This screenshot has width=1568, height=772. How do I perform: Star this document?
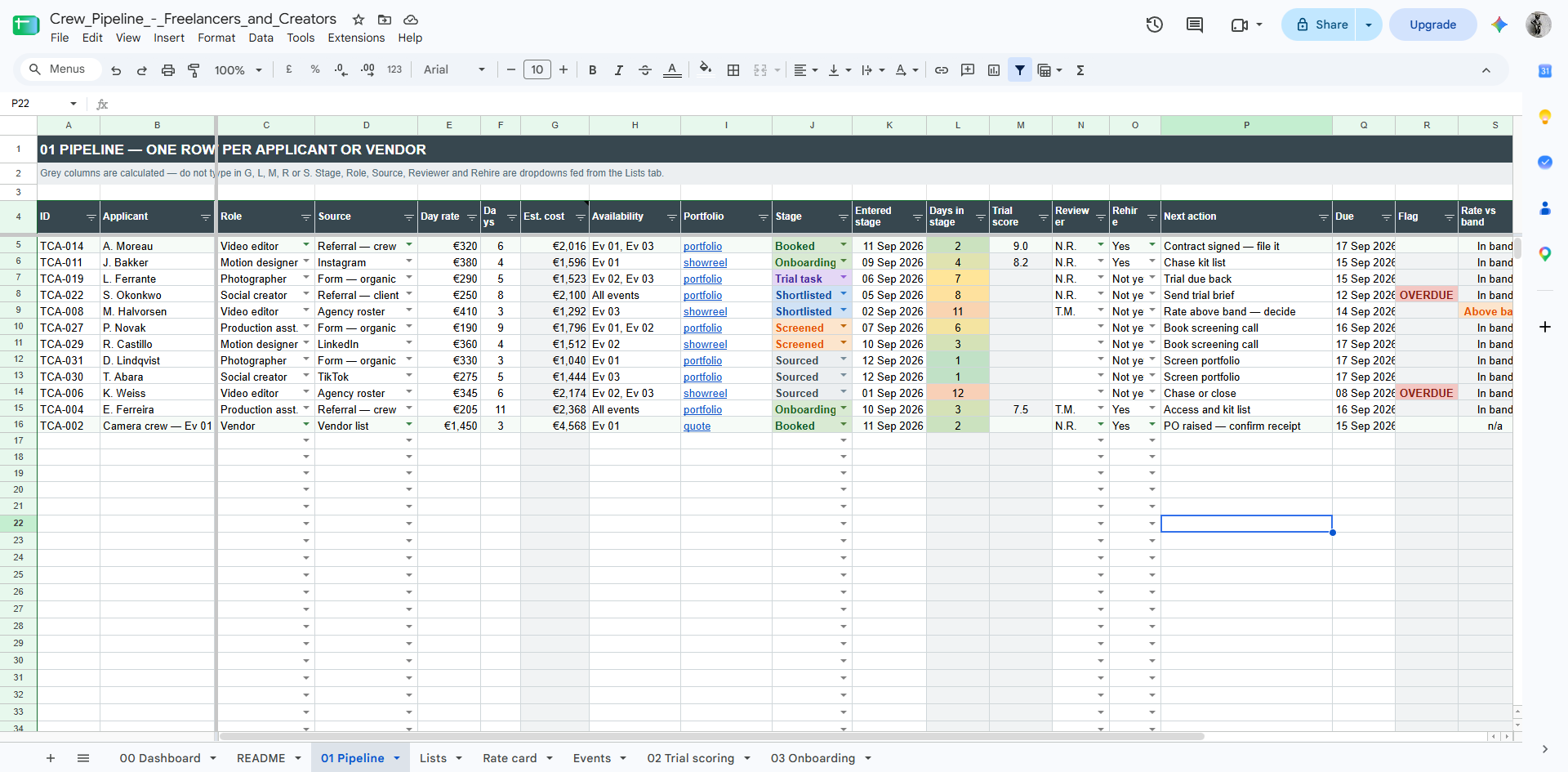coord(359,19)
